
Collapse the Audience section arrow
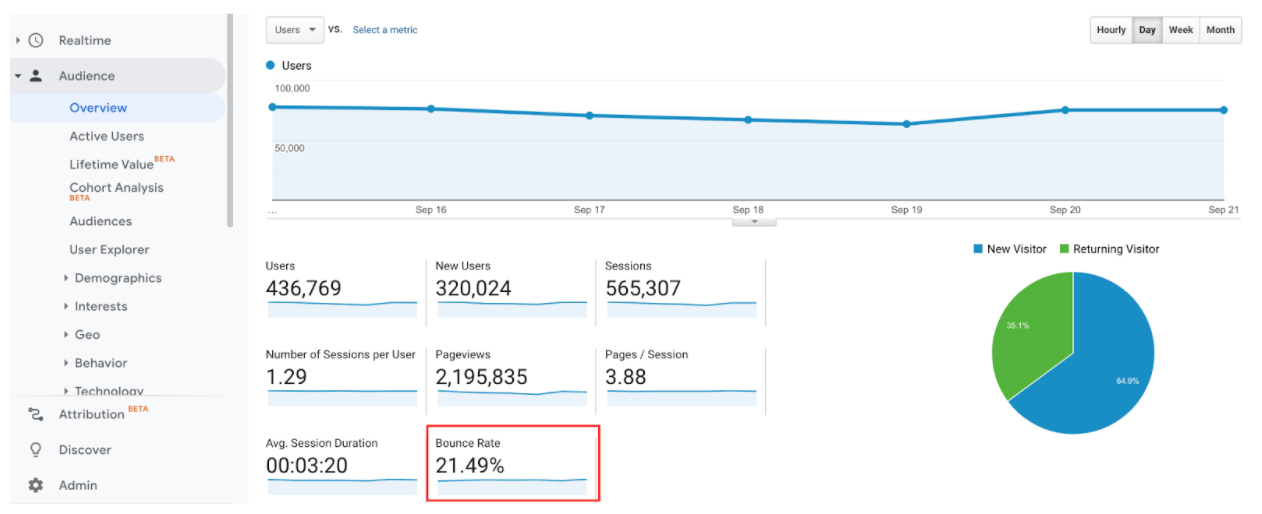18,76
